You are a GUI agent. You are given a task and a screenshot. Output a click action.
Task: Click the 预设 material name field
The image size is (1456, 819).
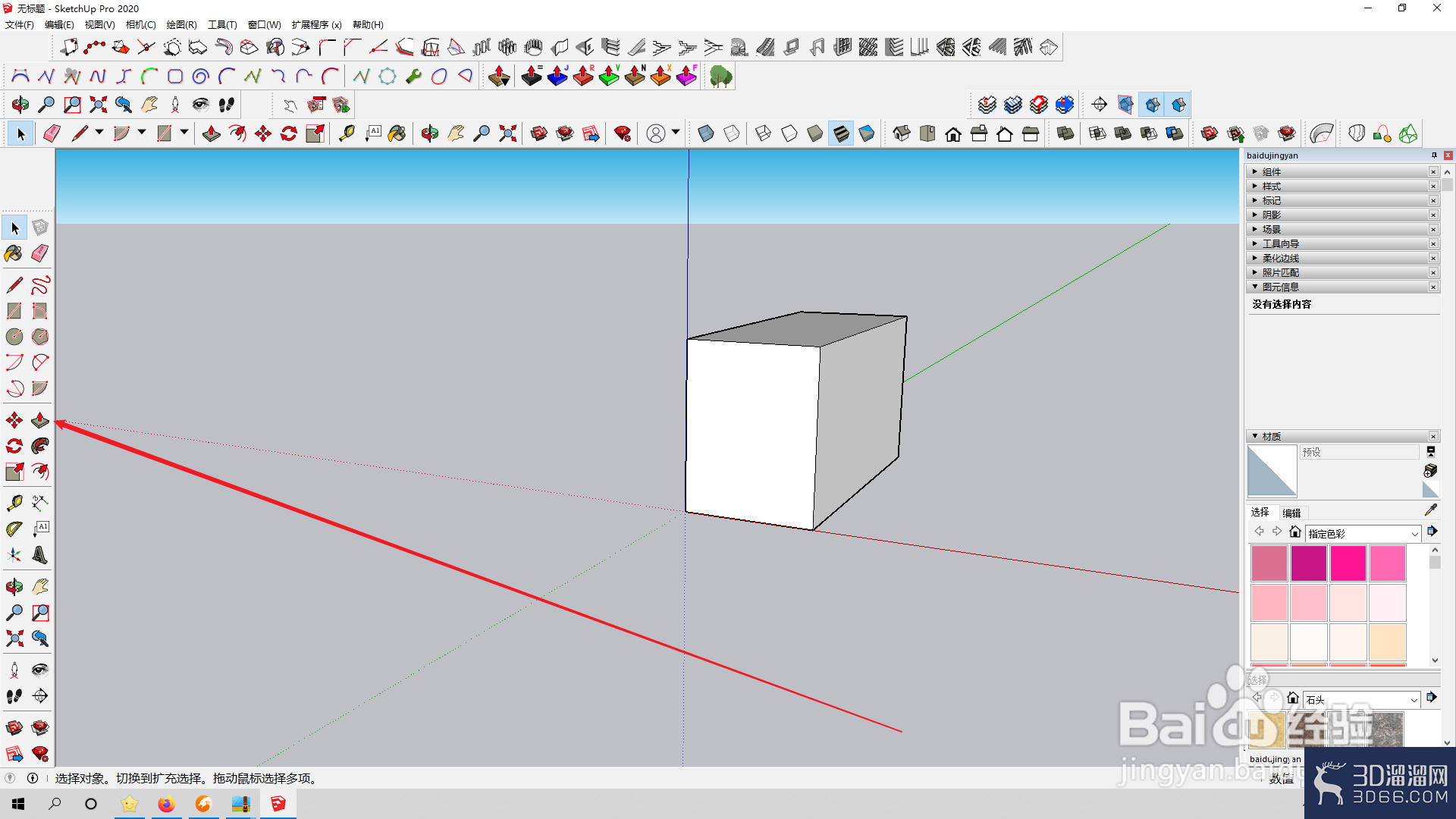1359,452
